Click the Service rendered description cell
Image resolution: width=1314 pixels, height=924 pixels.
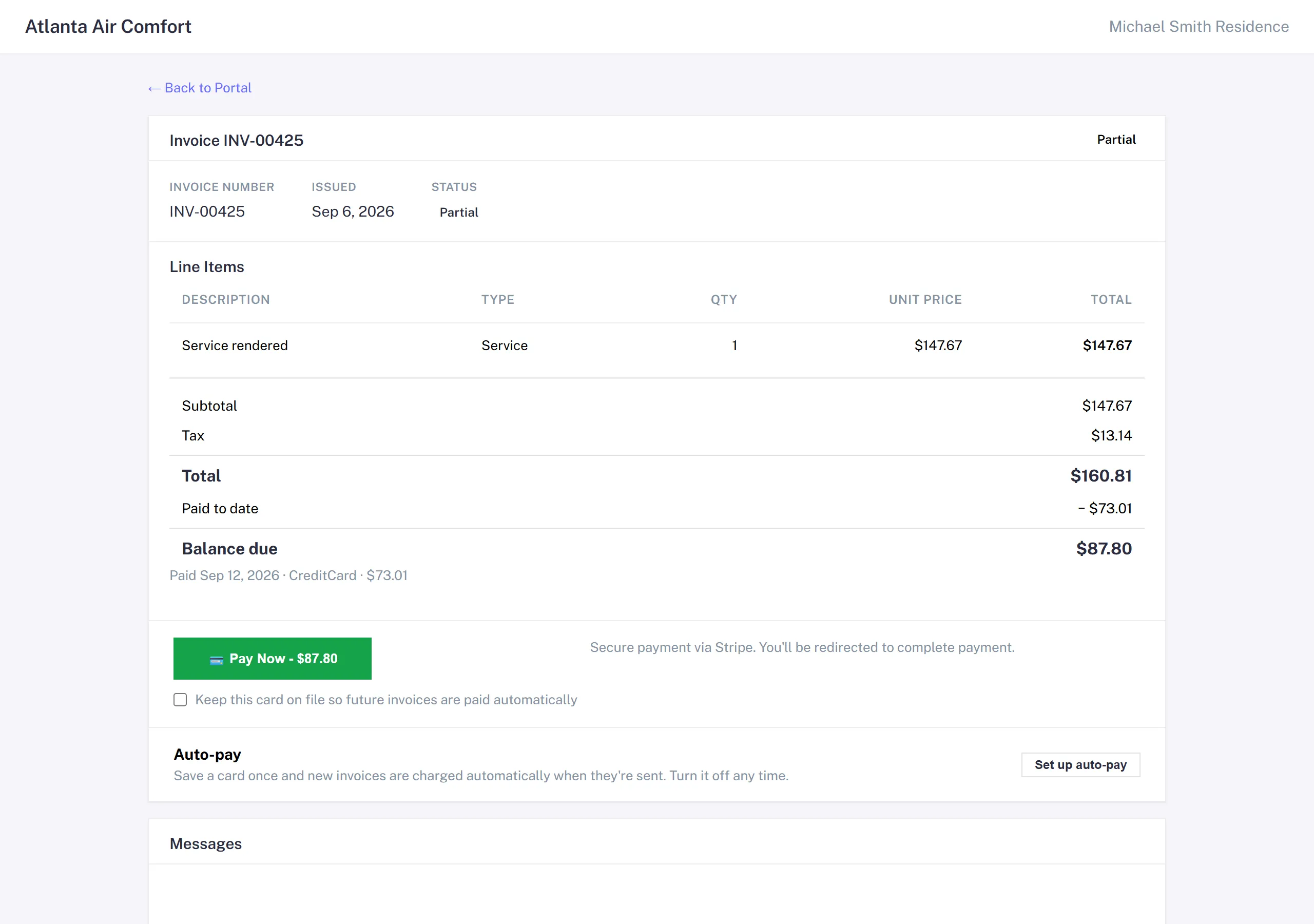pos(235,345)
